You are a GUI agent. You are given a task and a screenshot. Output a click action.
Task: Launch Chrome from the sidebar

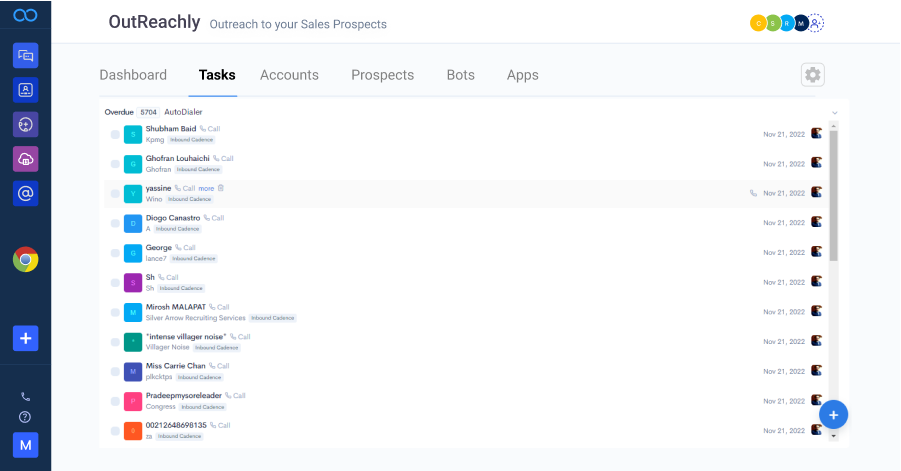coord(25,260)
